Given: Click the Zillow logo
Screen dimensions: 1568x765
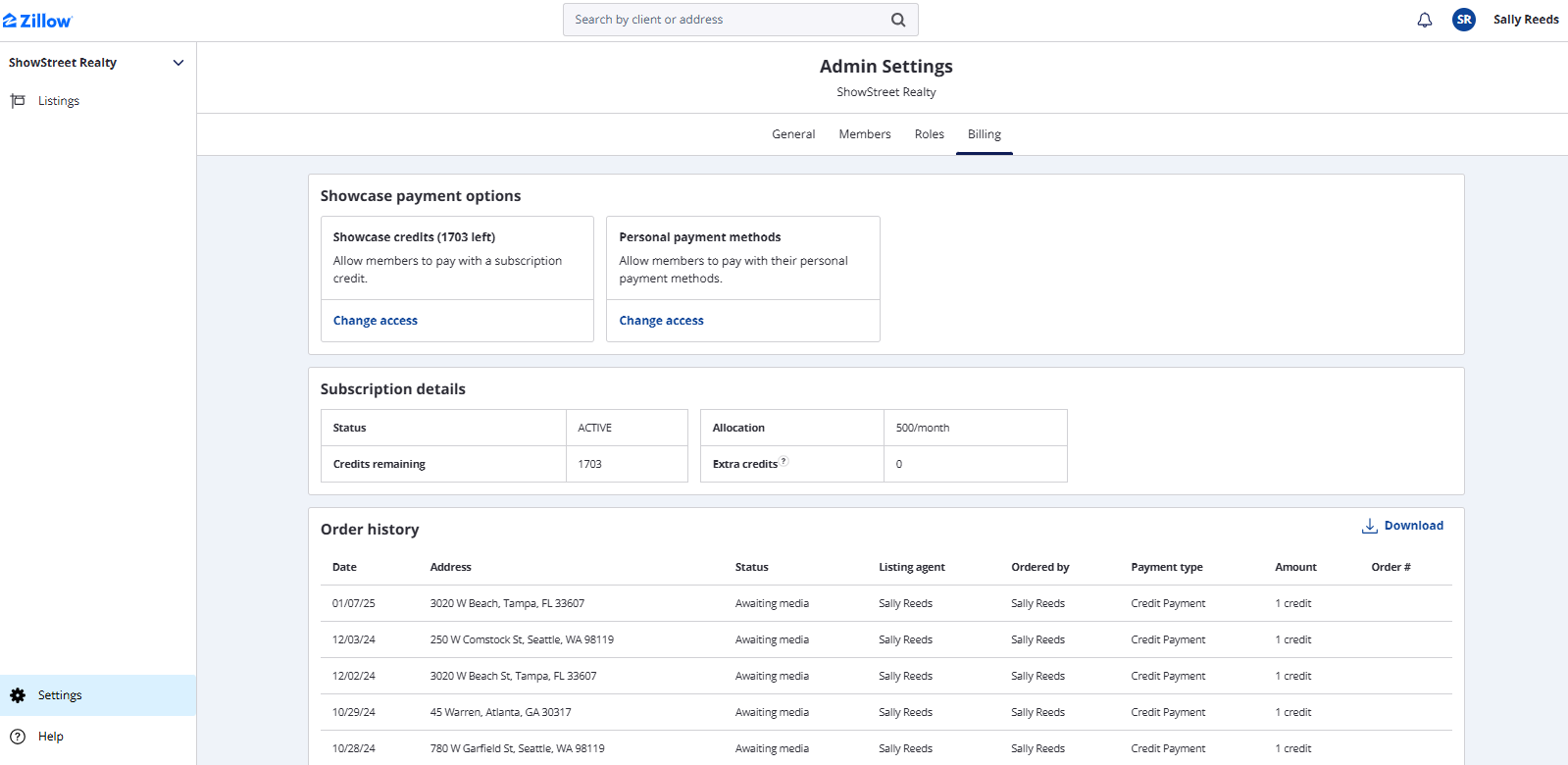Looking at the screenshot, I should point(37,21).
